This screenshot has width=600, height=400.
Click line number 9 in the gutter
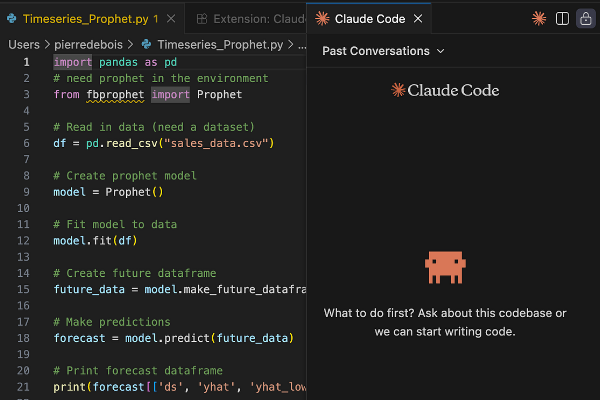tap(26, 192)
